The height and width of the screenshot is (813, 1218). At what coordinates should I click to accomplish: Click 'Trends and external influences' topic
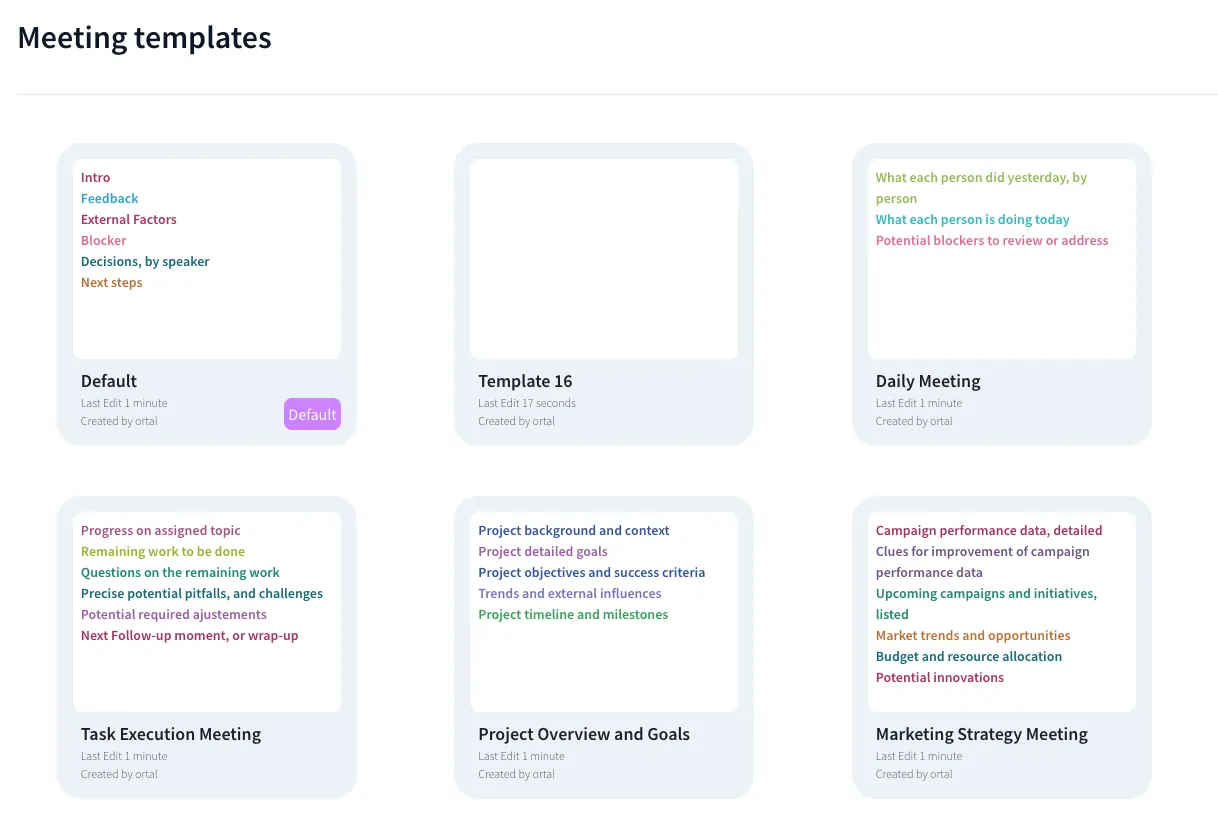click(569, 594)
